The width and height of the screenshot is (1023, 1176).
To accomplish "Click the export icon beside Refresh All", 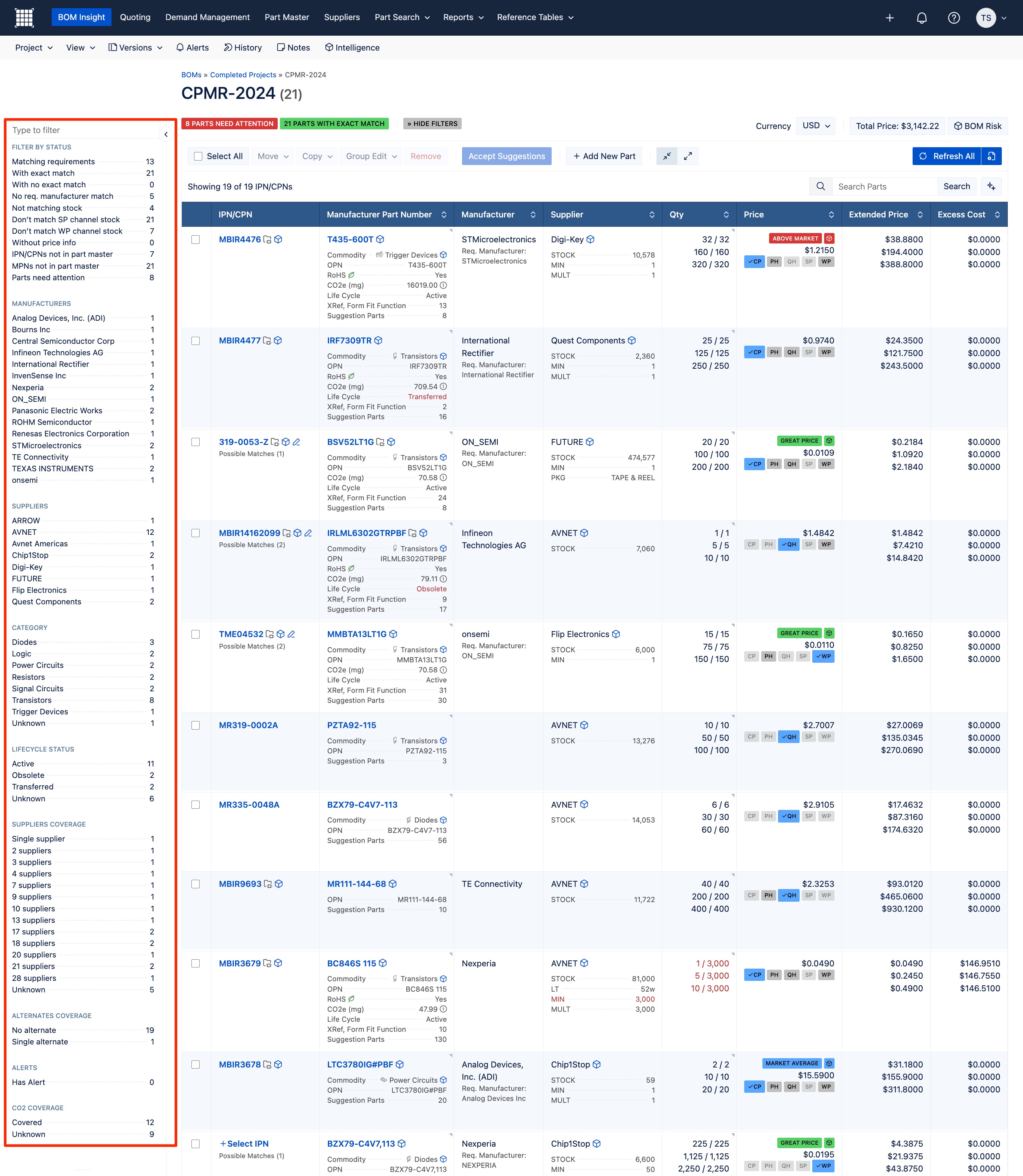I will [992, 156].
